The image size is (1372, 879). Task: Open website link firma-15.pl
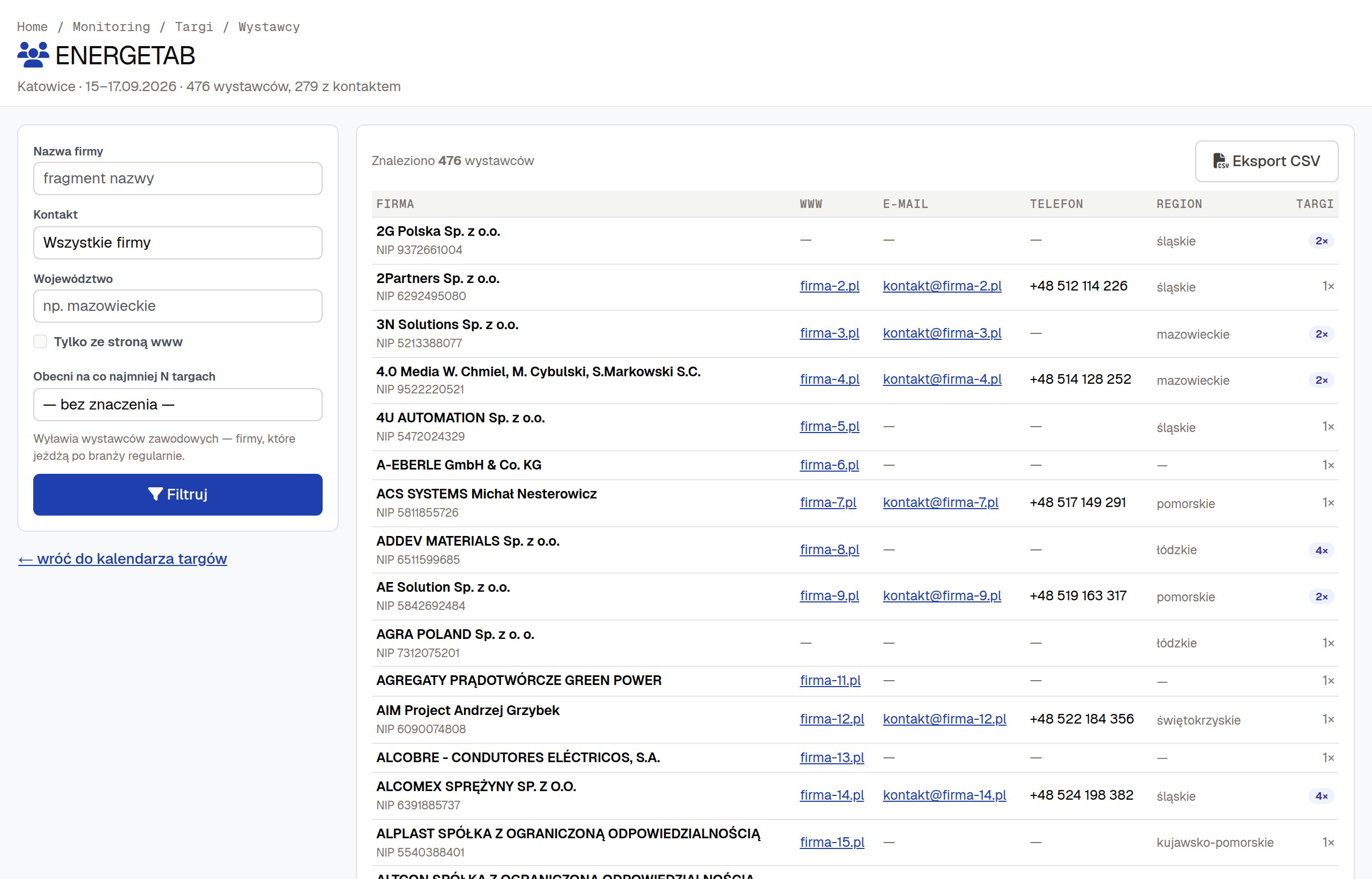tap(832, 843)
